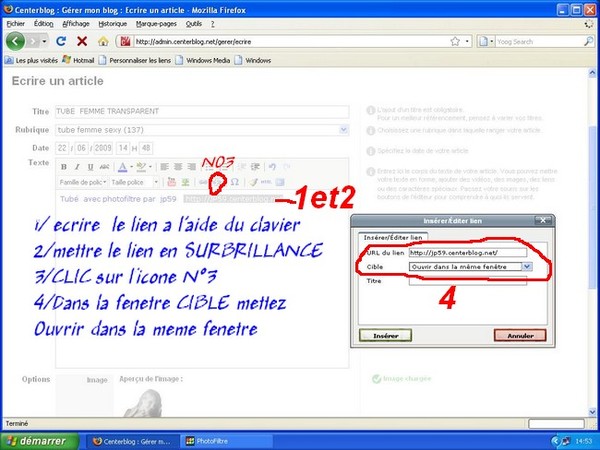
Task: Open the highlight color dropdown arrow
Action: point(150,167)
